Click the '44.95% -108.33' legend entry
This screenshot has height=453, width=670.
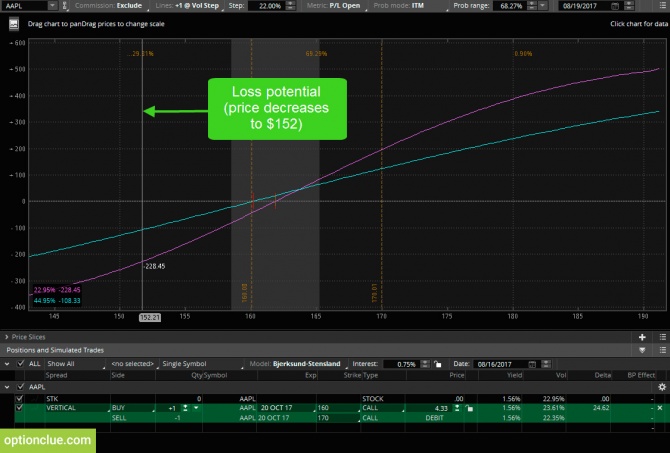pyautogui.click(x=57, y=300)
